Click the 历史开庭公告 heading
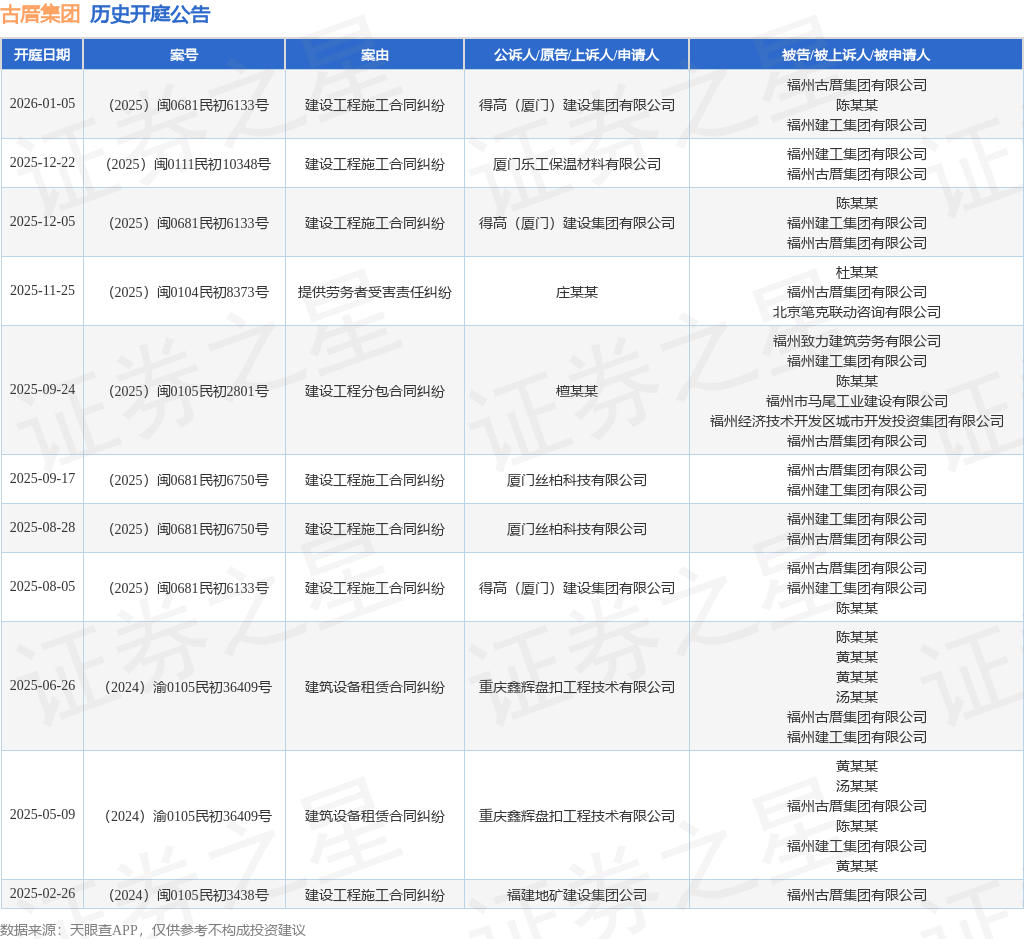The height and width of the screenshot is (939, 1024). point(150,14)
